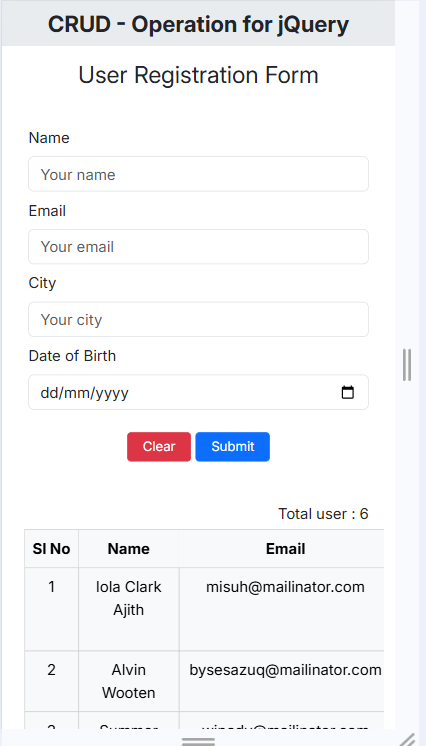Click the Sl No column header
426x746 pixels.
[51, 549]
